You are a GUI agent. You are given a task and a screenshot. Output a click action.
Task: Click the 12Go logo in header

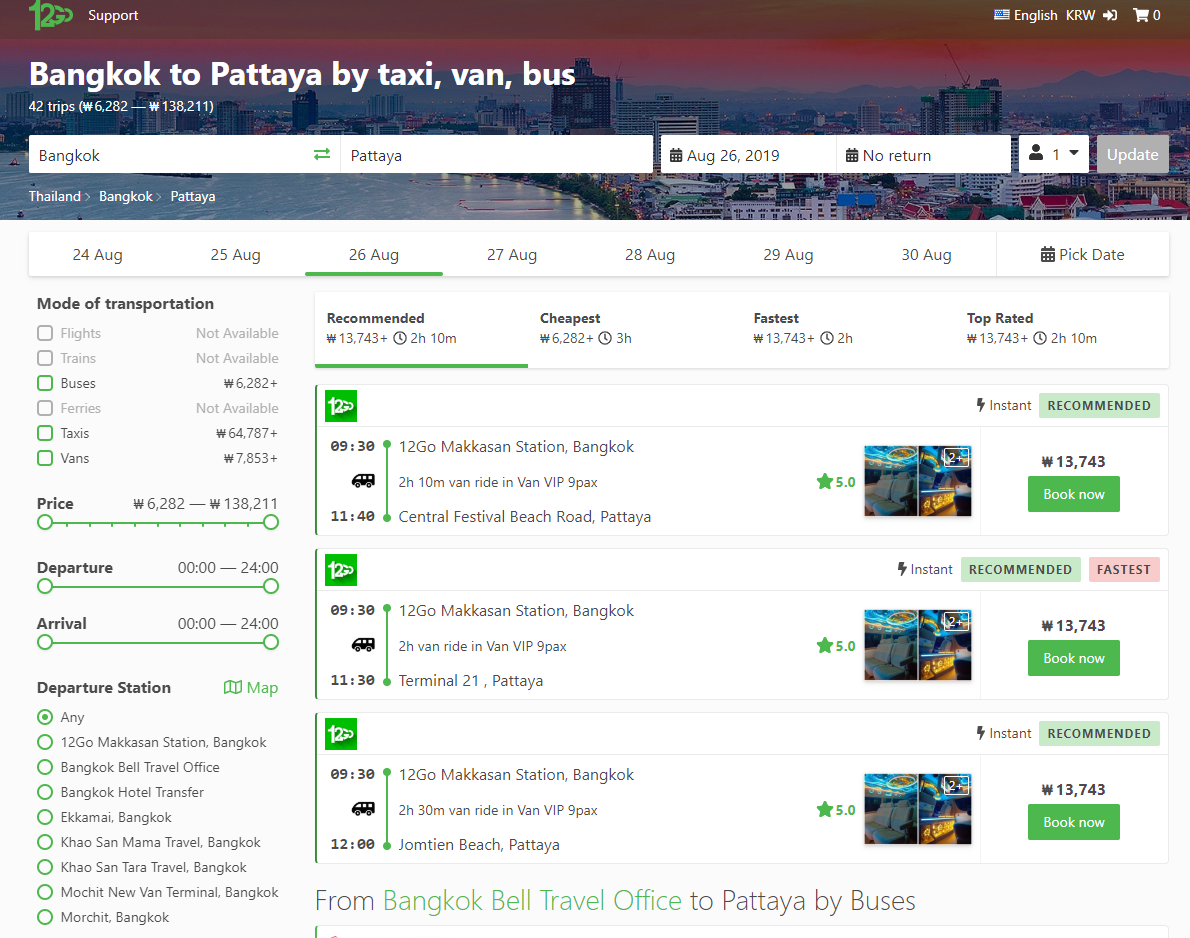[50, 14]
